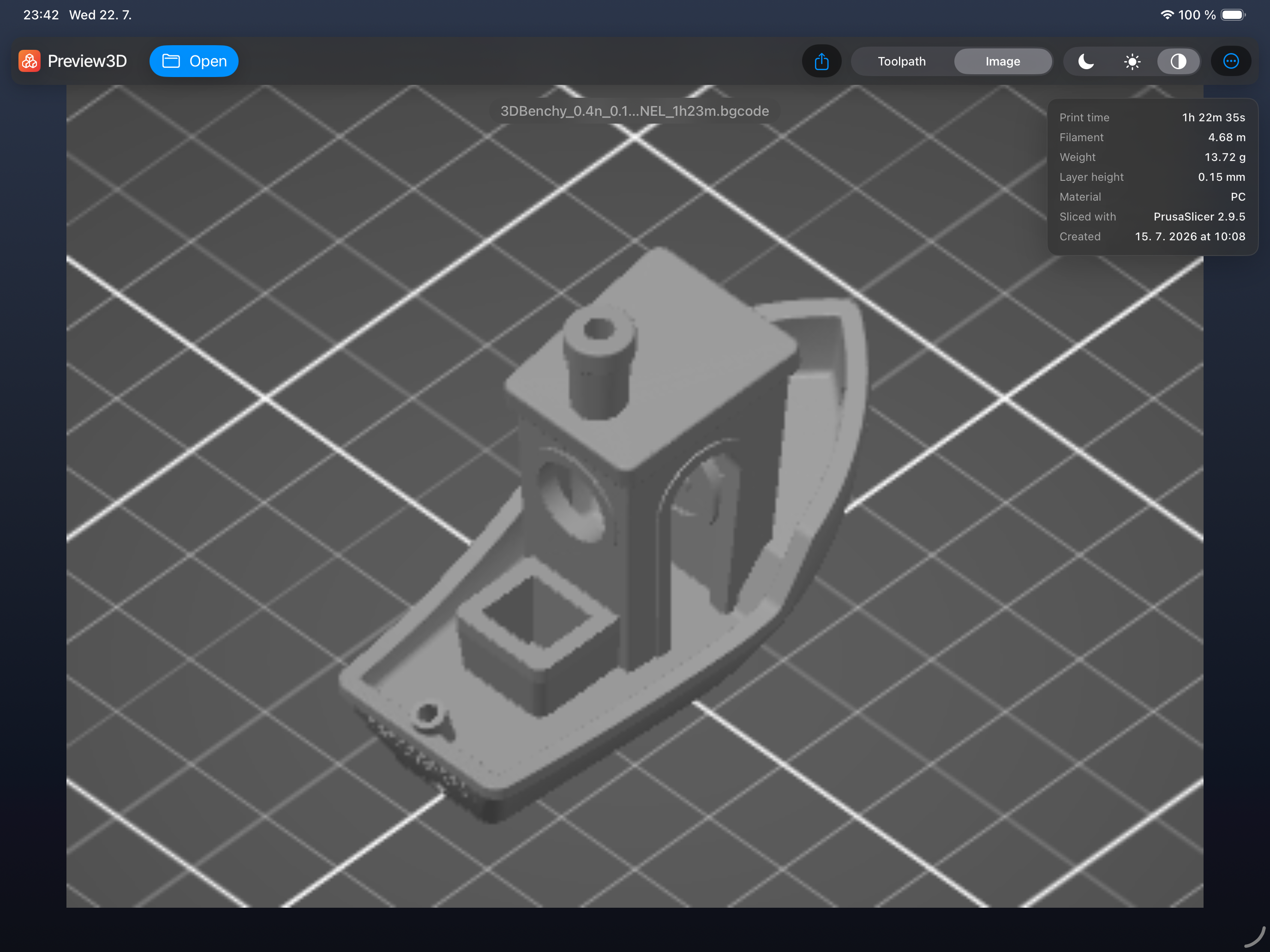Click the Print time label
This screenshot has height=952, width=1270.
pyautogui.click(x=1084, y=118)
